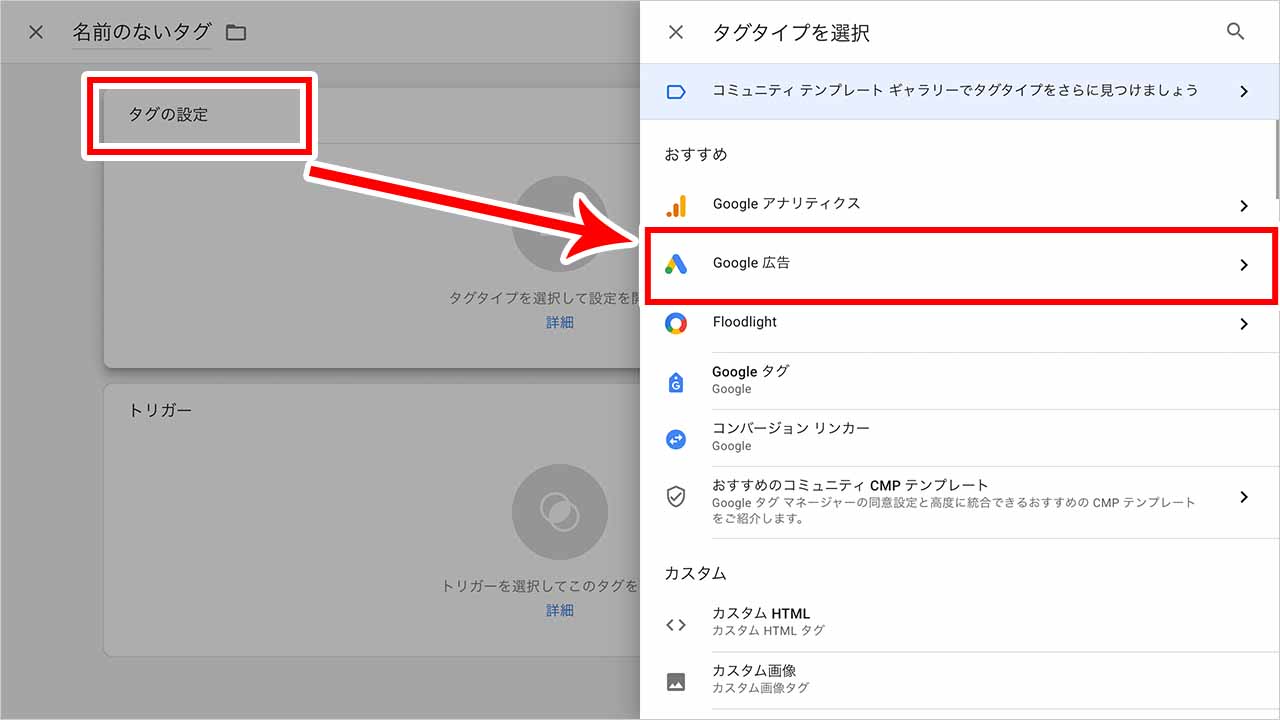
Task: Click the community template gallery tag icon
Action: (x=676, y=91)
